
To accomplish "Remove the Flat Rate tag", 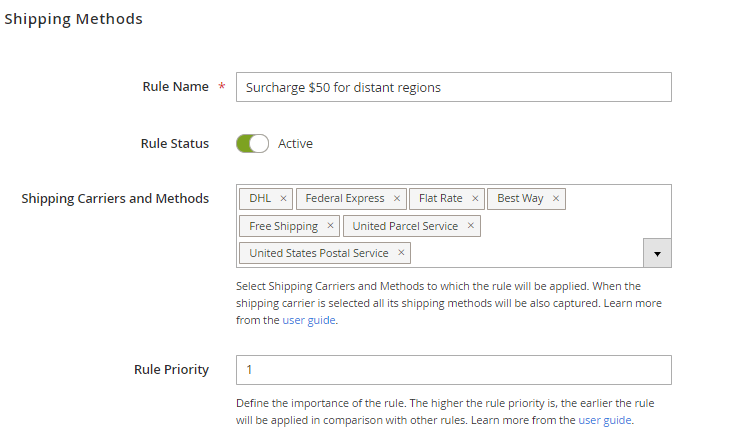I will [476, 198].
